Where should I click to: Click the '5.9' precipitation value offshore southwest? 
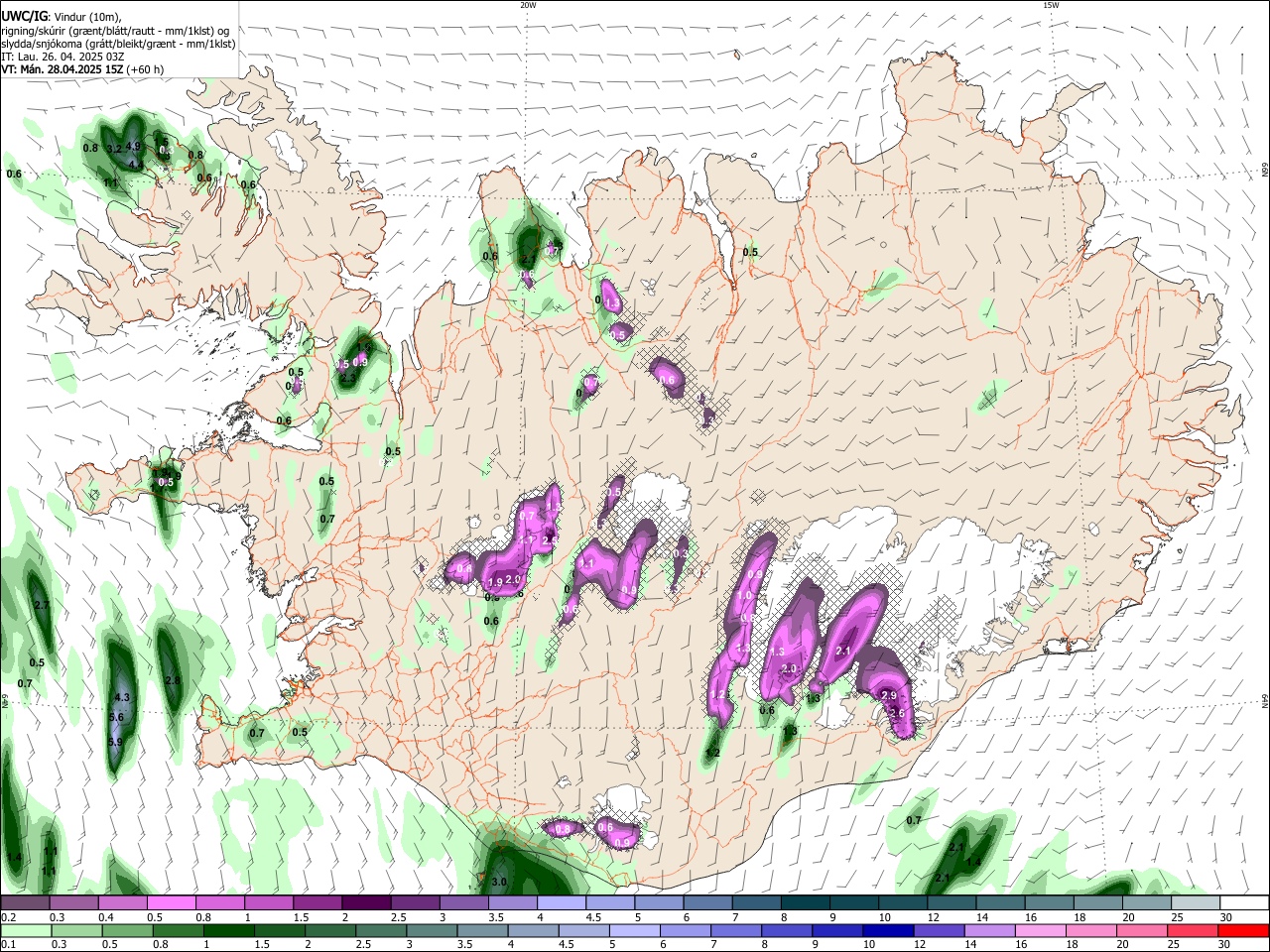115,742
